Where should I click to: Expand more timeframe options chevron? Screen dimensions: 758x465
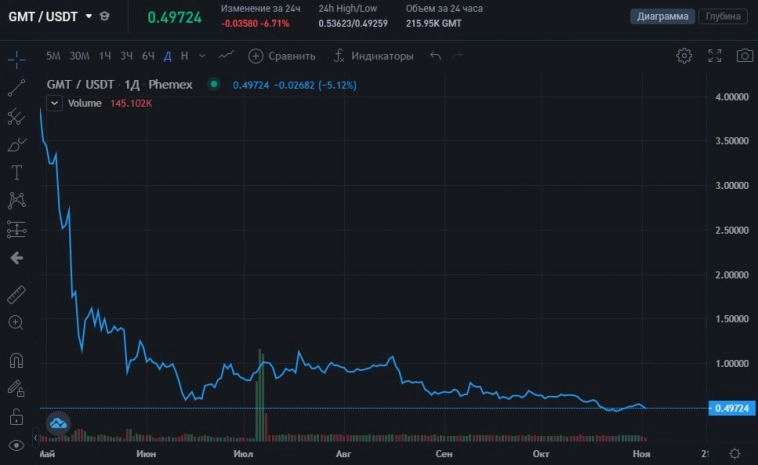point(202,56)
